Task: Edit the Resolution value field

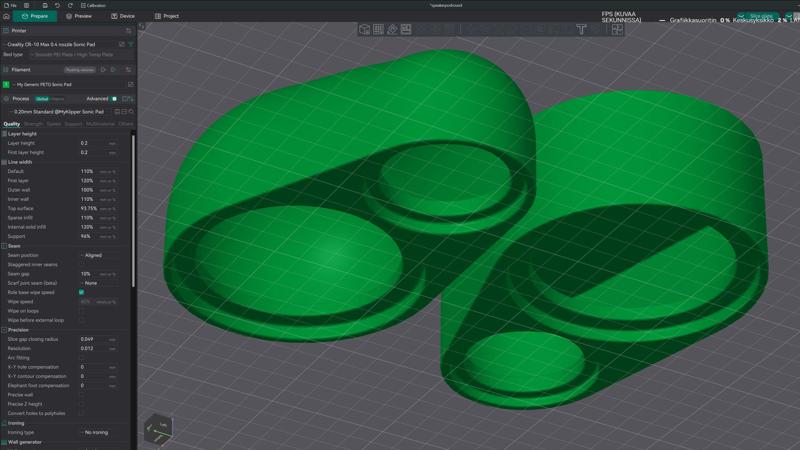Action: click(x=98, y=348)
